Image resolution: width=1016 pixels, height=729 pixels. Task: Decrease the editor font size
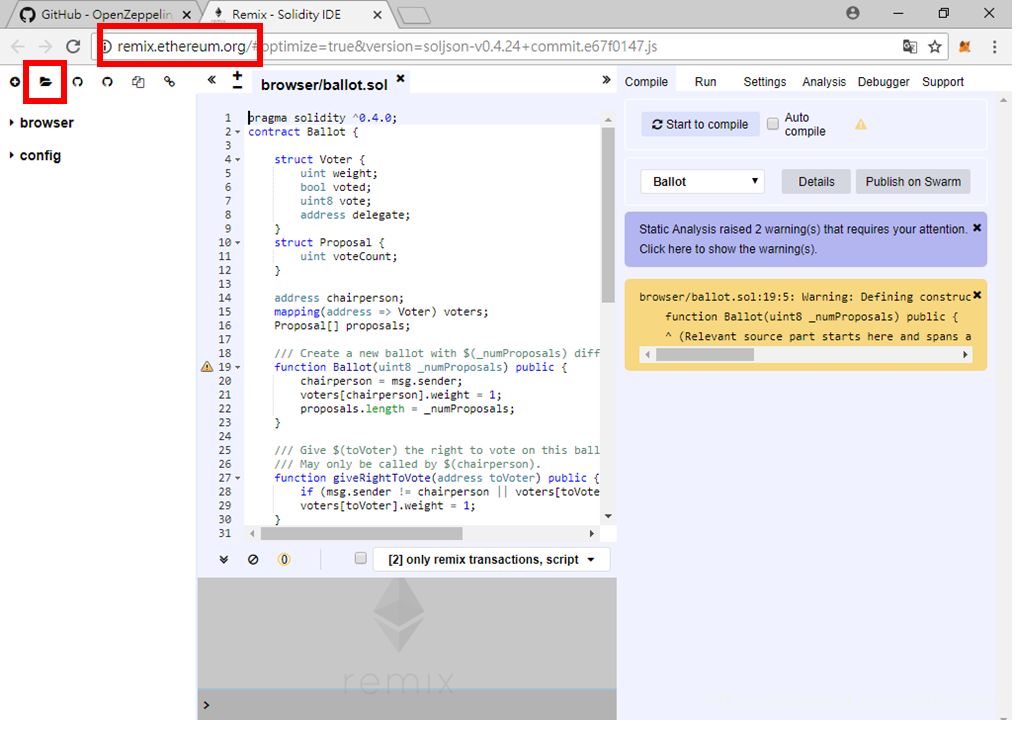pos(237,87)
